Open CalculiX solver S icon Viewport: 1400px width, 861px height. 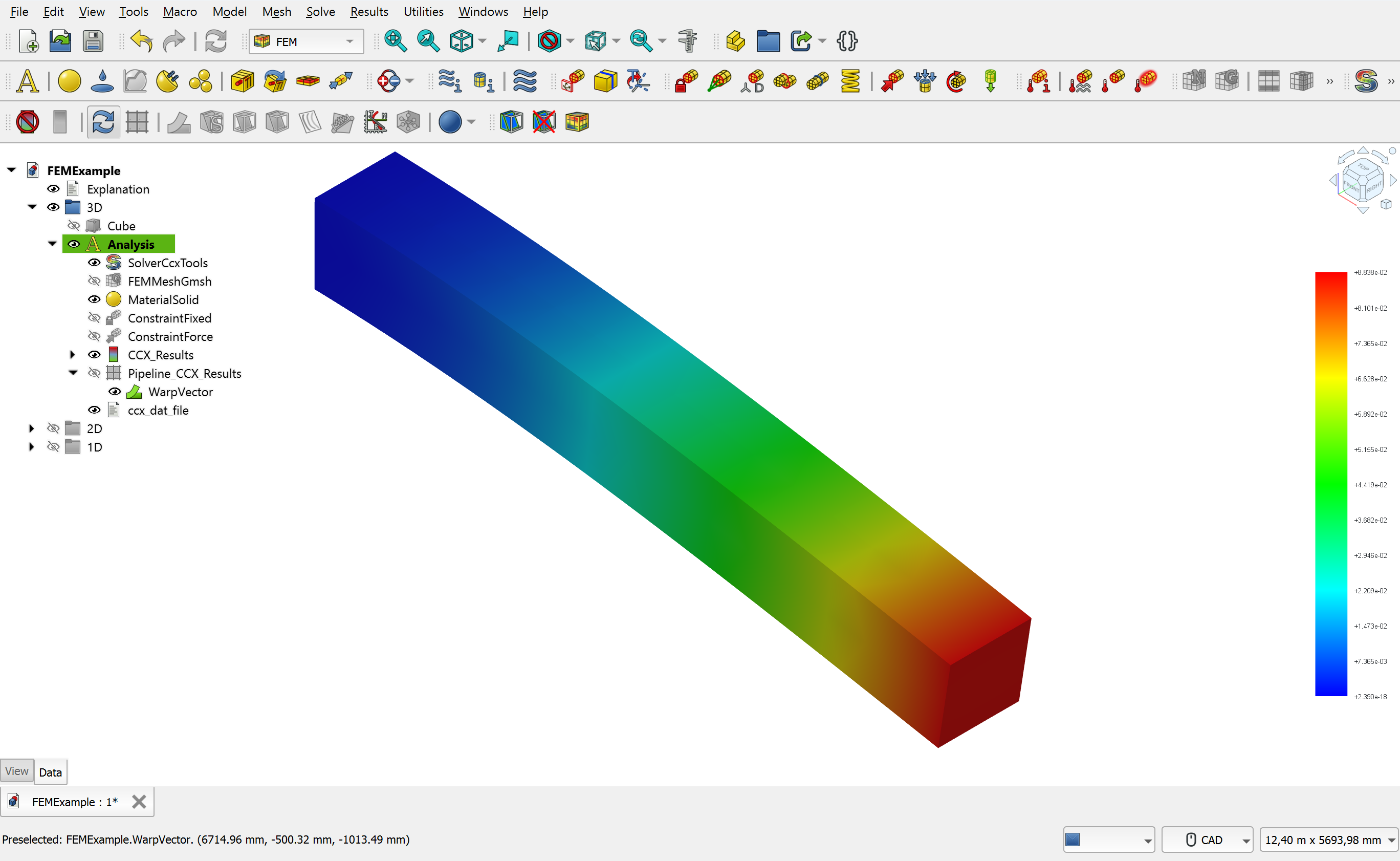(1366, 81)
